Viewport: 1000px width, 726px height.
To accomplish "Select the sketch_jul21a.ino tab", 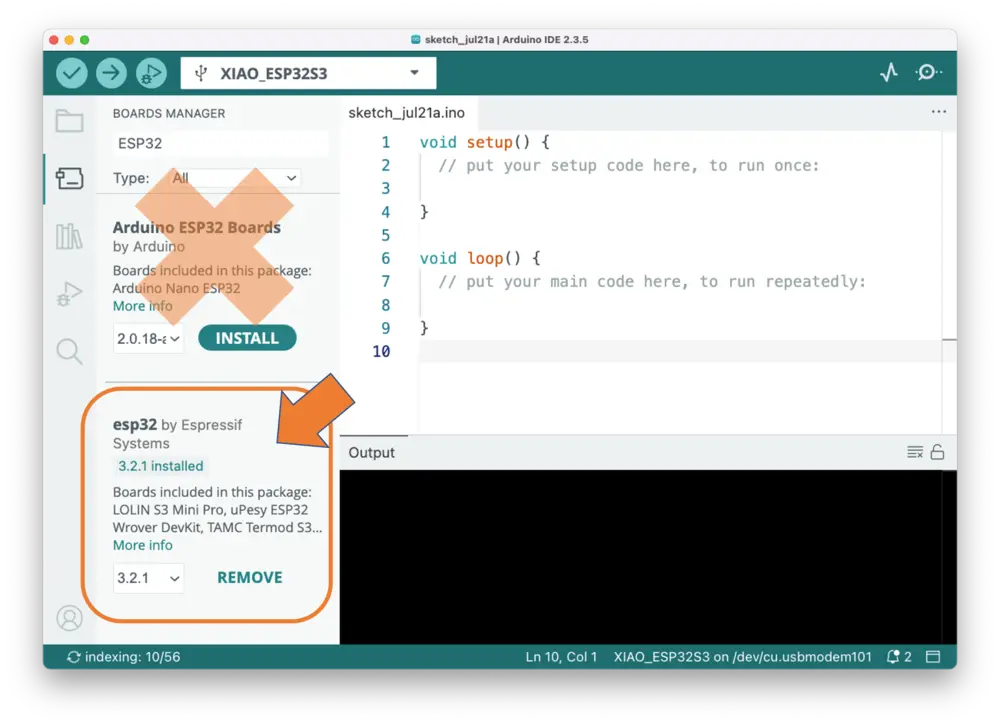I will coord(407,113).
